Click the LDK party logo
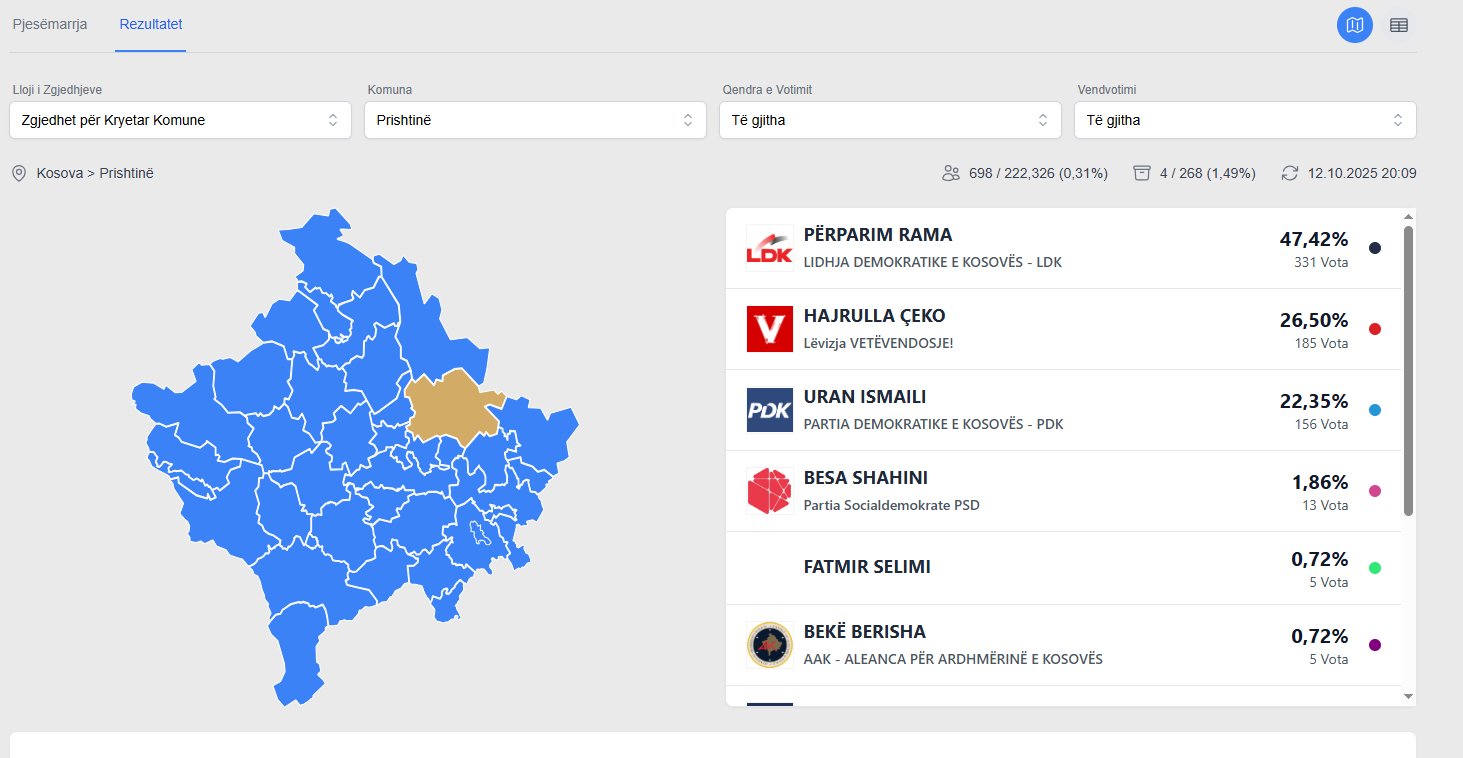This screenshot has height=758, width=1463. [769, 248]
